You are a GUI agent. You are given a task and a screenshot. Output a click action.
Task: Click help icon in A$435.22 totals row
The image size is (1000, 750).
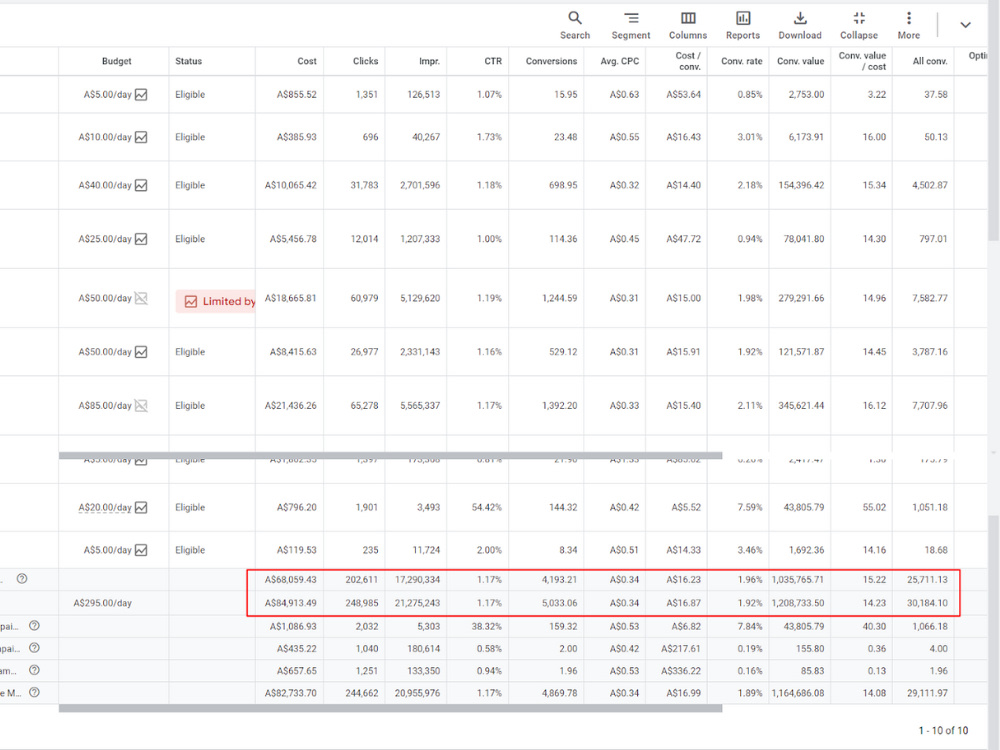34,648
